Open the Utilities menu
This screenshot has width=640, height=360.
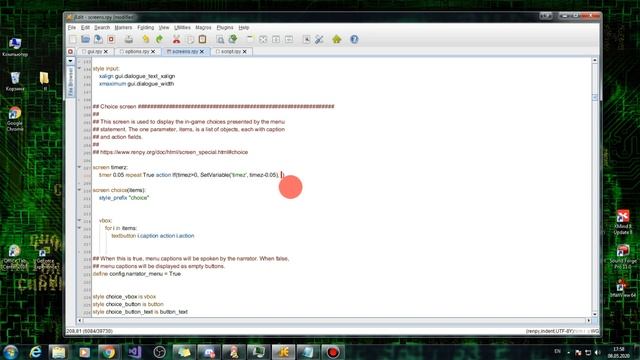(x=182, y=27)
